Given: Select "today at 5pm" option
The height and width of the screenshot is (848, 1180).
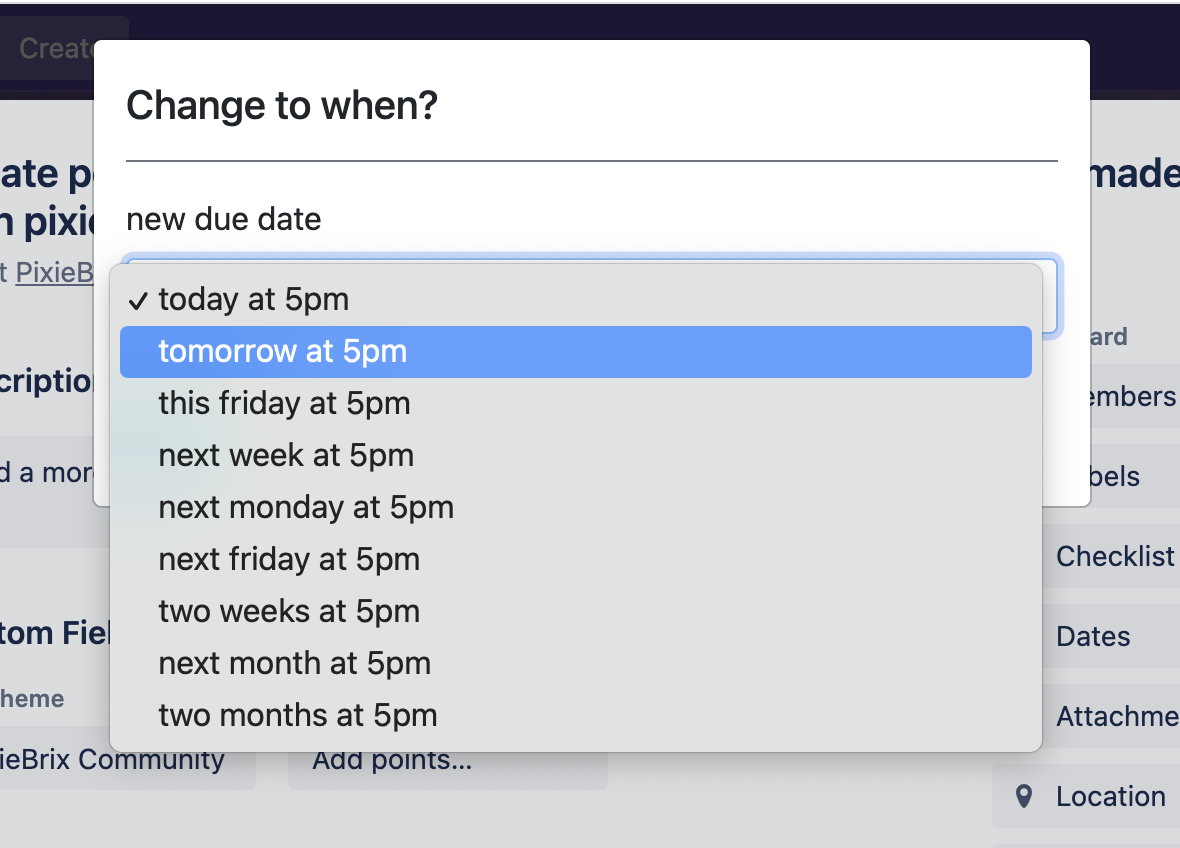Looking at the screenshot, I should click(254, 299).
